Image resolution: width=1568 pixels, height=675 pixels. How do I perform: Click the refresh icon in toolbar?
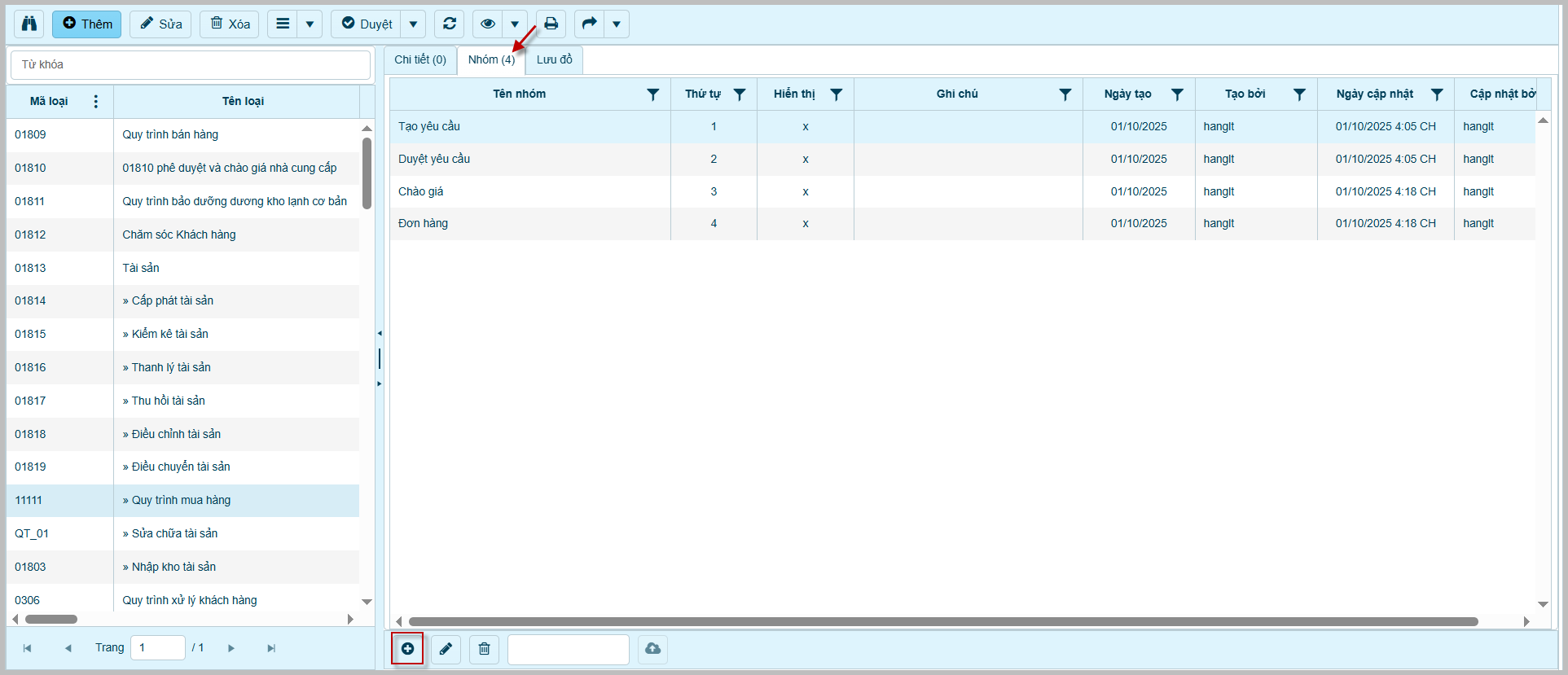pyautogui.click(x=449, y=24)
